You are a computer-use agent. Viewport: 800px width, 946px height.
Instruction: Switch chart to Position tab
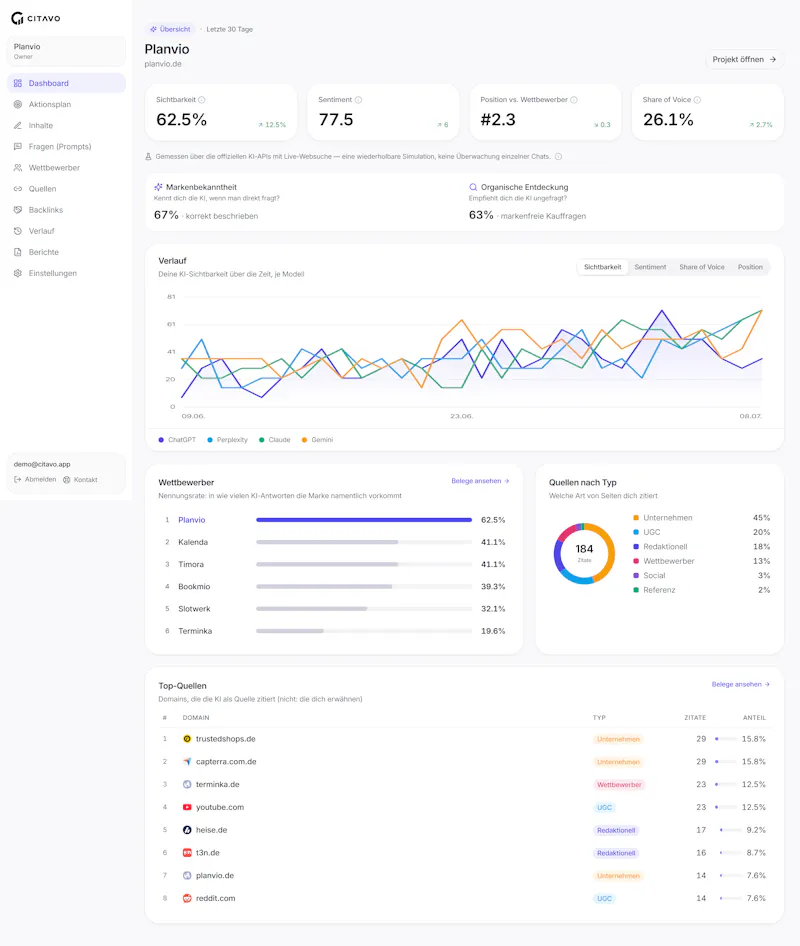(x=750, y=267)
